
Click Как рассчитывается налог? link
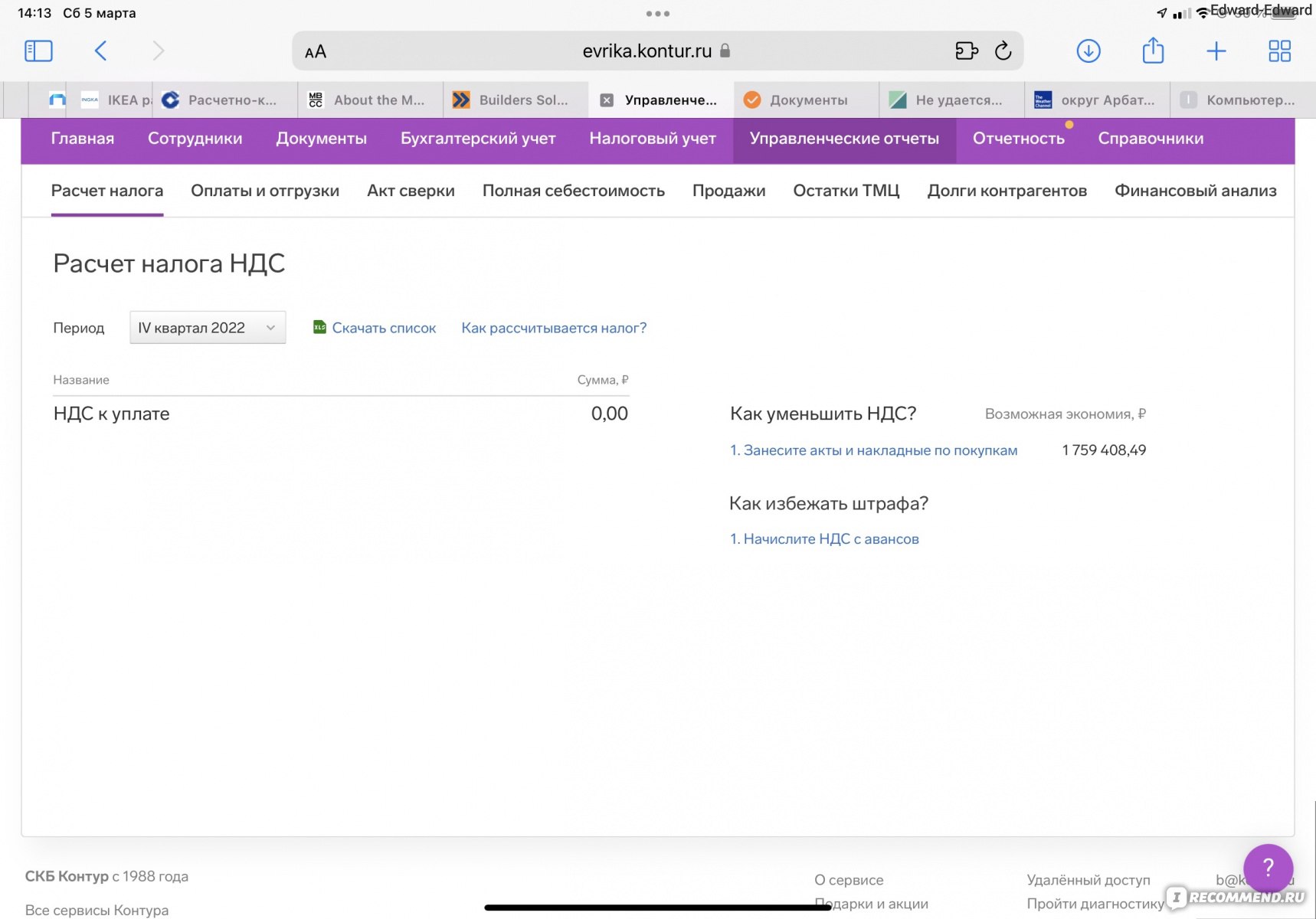coord(554,328)
